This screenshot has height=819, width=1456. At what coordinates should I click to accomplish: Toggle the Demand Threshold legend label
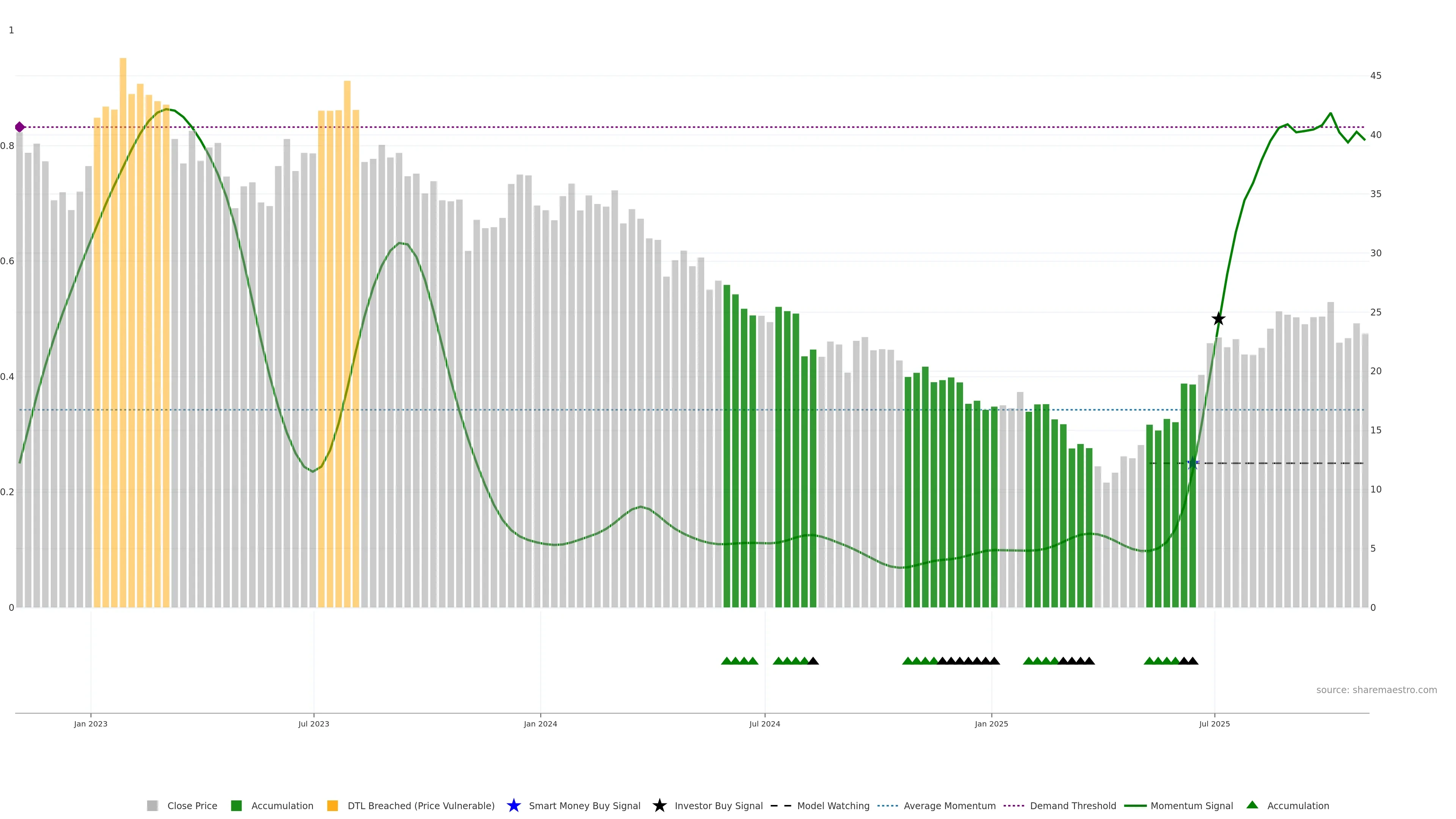click(x=1072, y=805)
